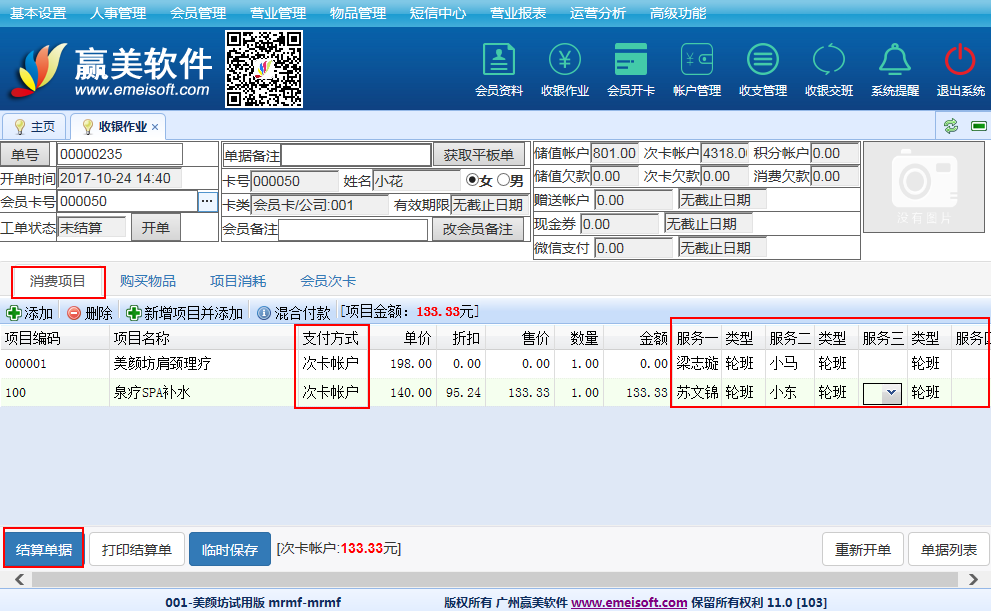Select the 男 gender radio button
Image resolution: width=991 pixels, height=611 pixels.
click(502, 181)
